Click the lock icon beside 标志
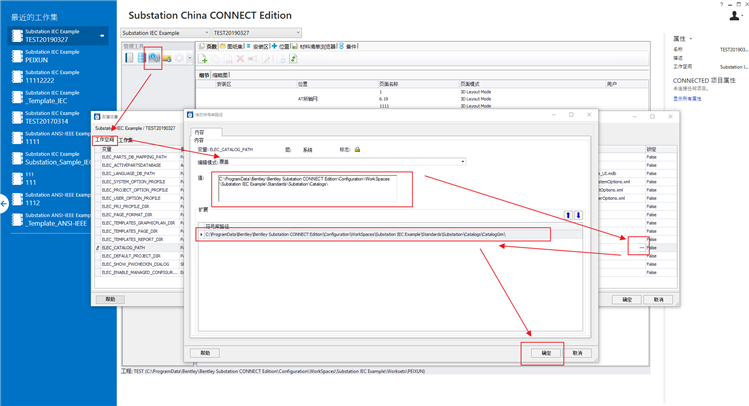The image size is (749, 406). pyautogui.click(x=357, y=150)
